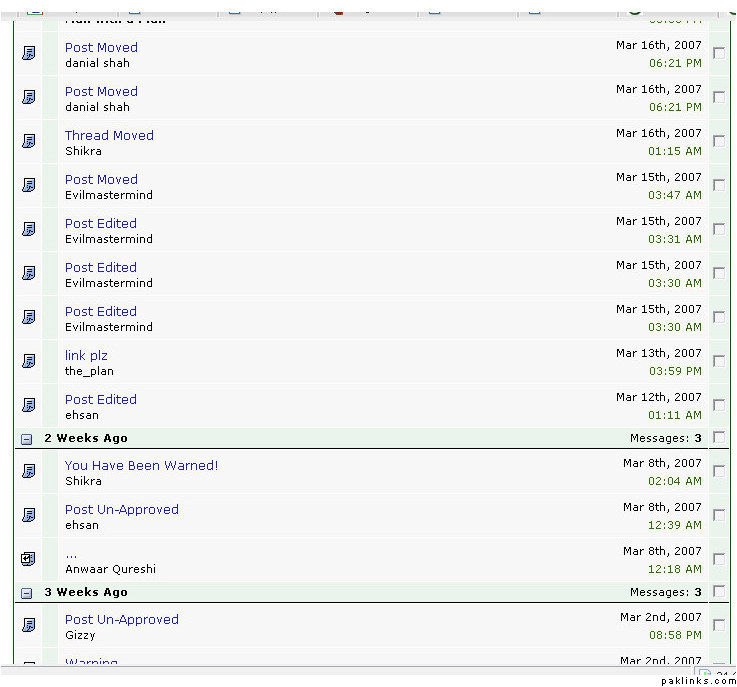
Task: Click the icon beside the 03:47 AM Post Moved
Action: coord(29,185)
